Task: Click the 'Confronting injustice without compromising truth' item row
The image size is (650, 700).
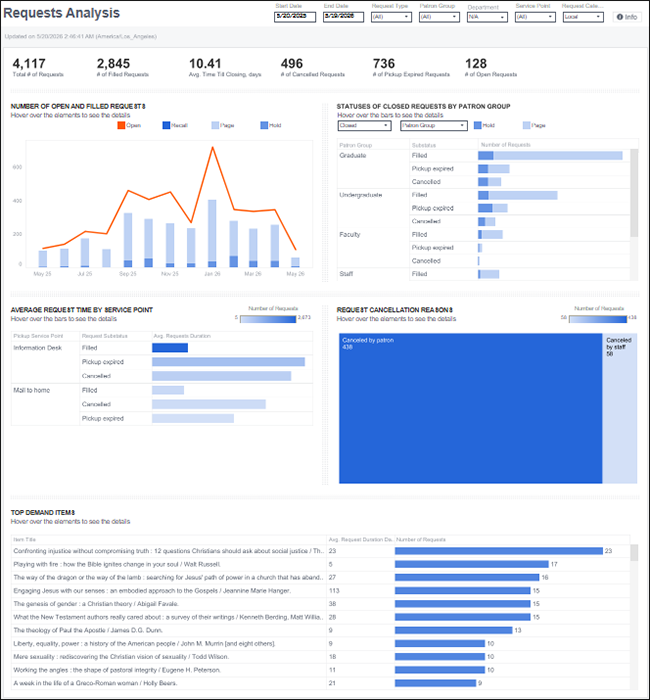Action: point(321,551)
